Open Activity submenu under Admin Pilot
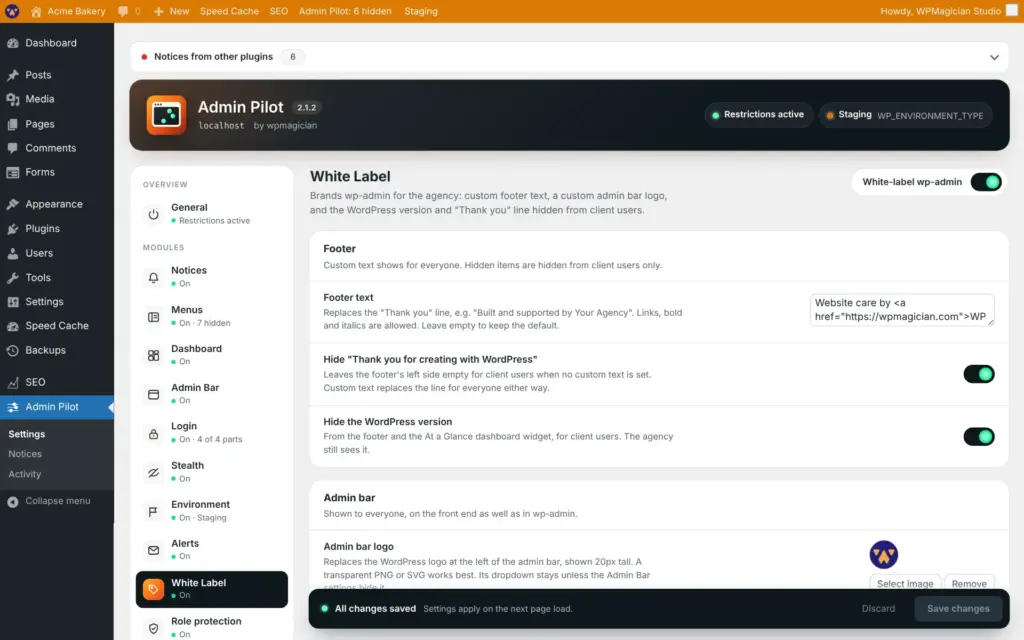Screen dimensions: 1024x640 25,474
